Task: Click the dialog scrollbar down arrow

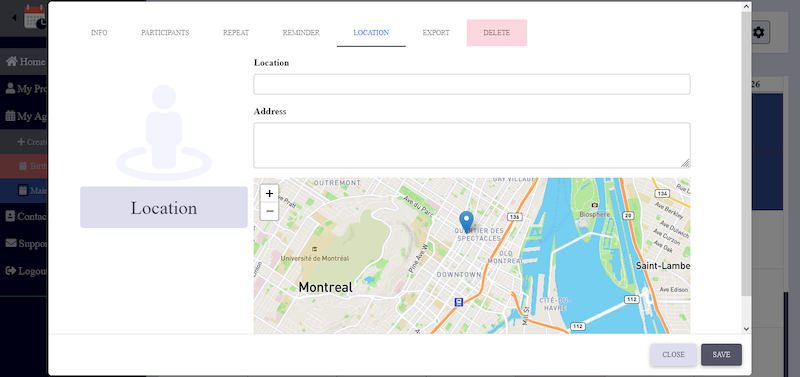Action: [746, 329]
